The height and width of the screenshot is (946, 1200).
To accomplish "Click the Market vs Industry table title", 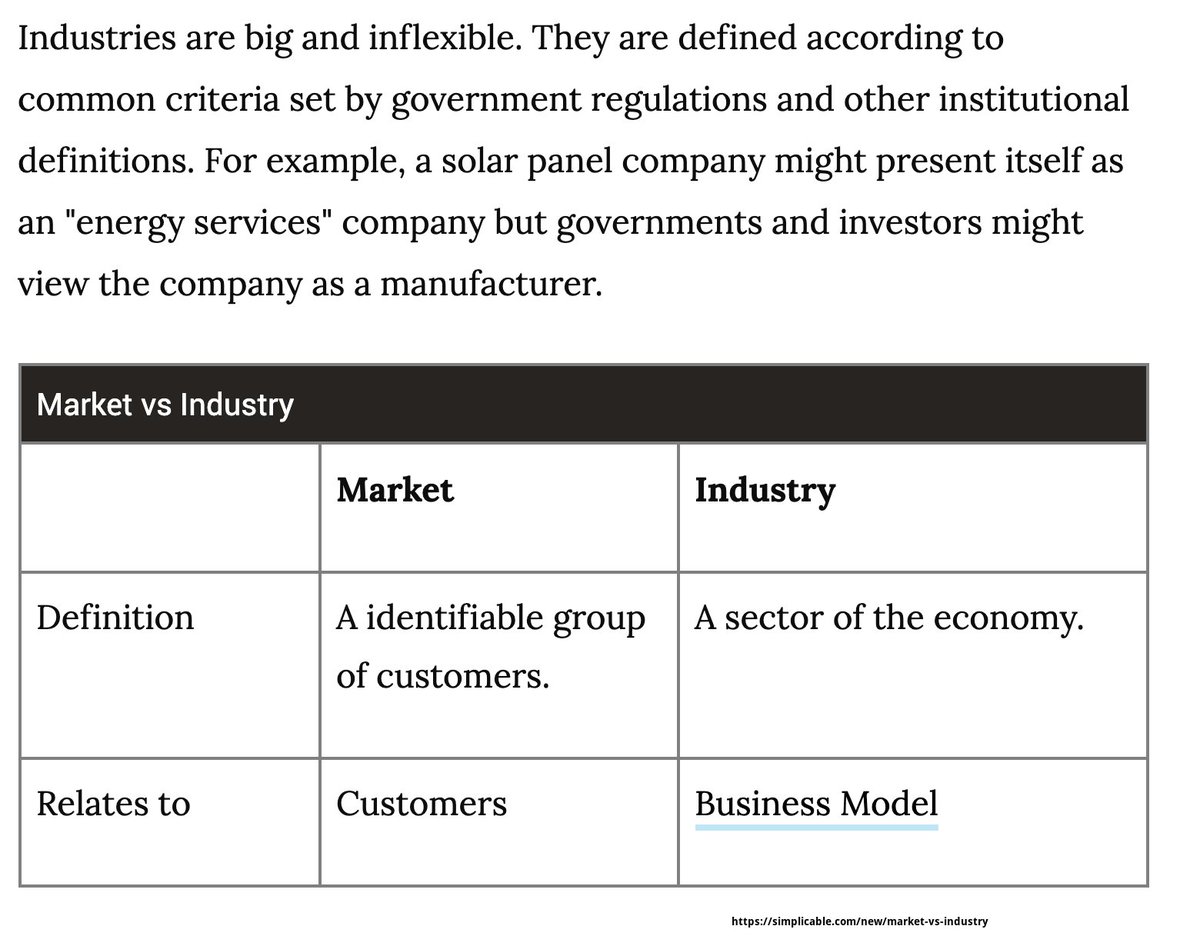I will [165, 405].
